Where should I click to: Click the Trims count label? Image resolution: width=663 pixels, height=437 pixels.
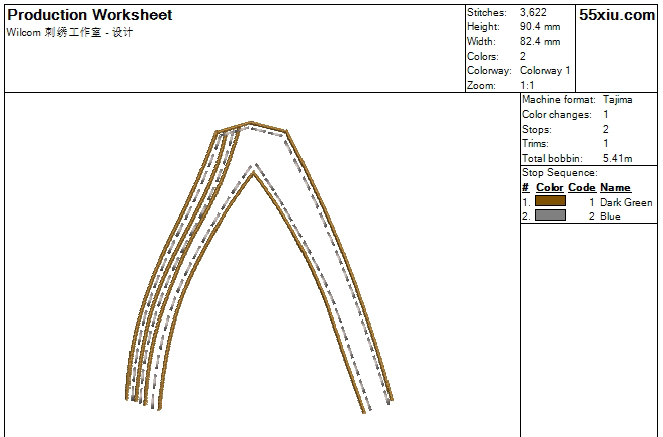(536, 144)
